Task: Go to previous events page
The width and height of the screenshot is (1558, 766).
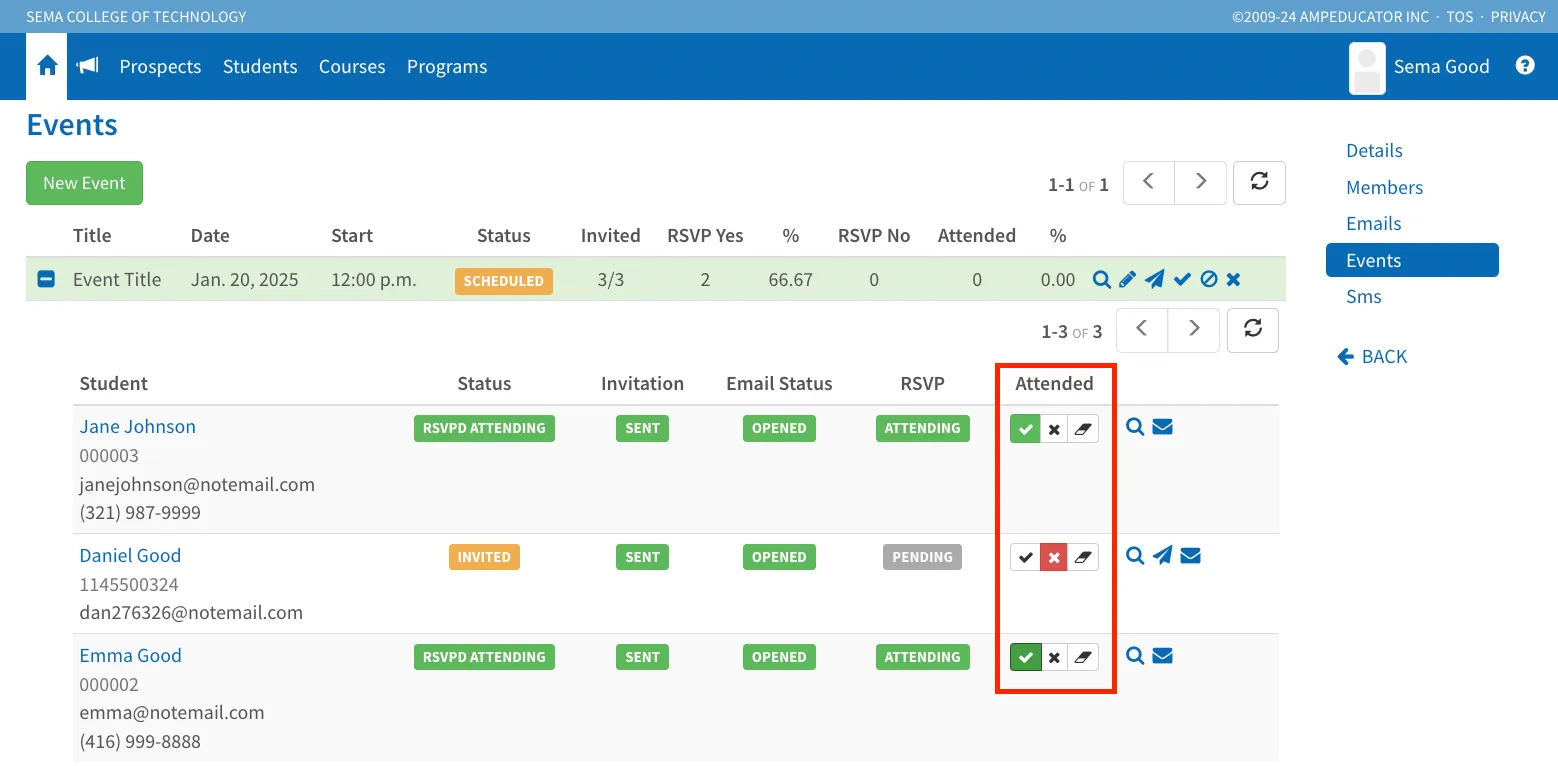Action: (x=1149, y=183)
